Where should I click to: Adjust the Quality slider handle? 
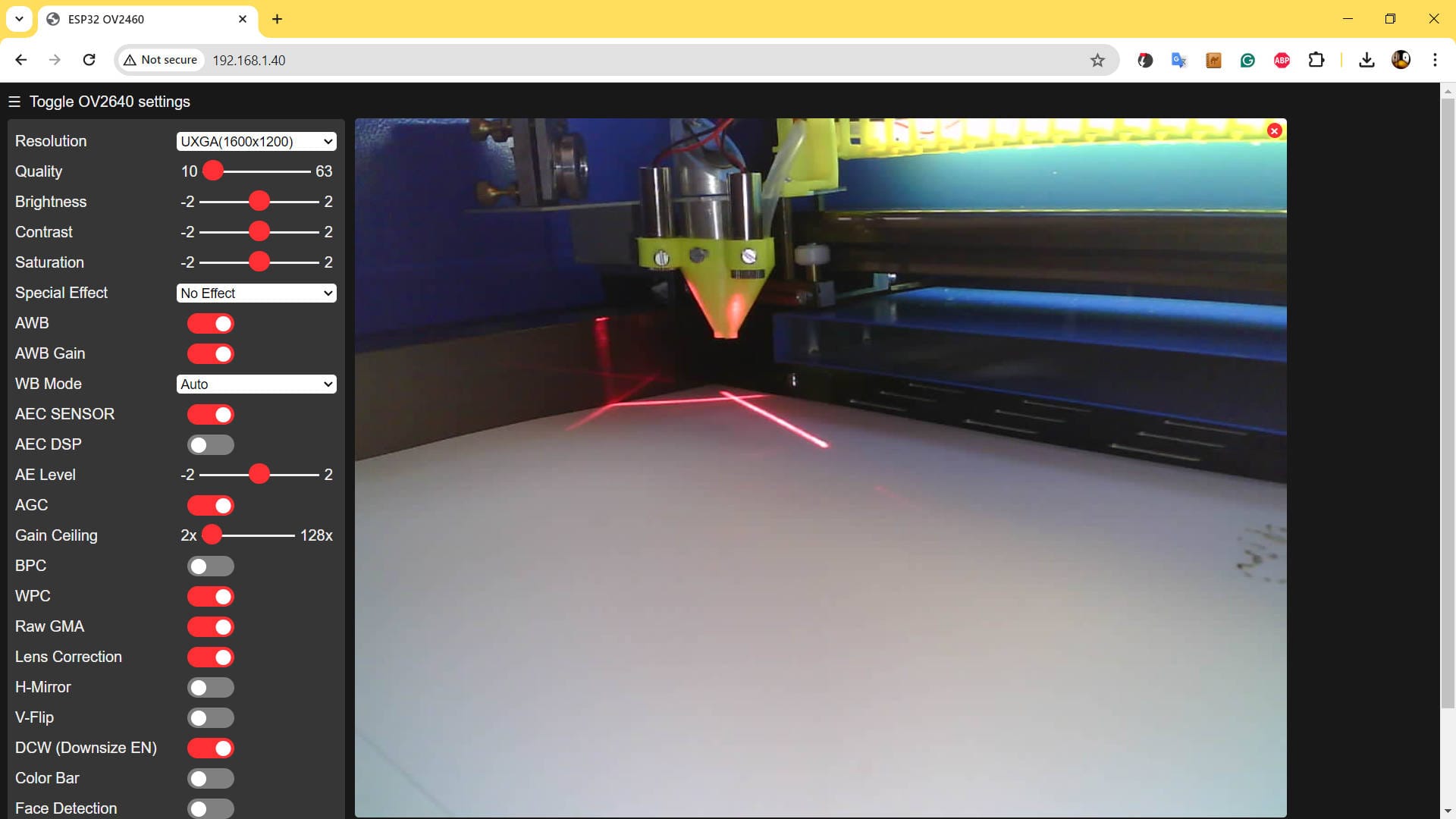213,171
